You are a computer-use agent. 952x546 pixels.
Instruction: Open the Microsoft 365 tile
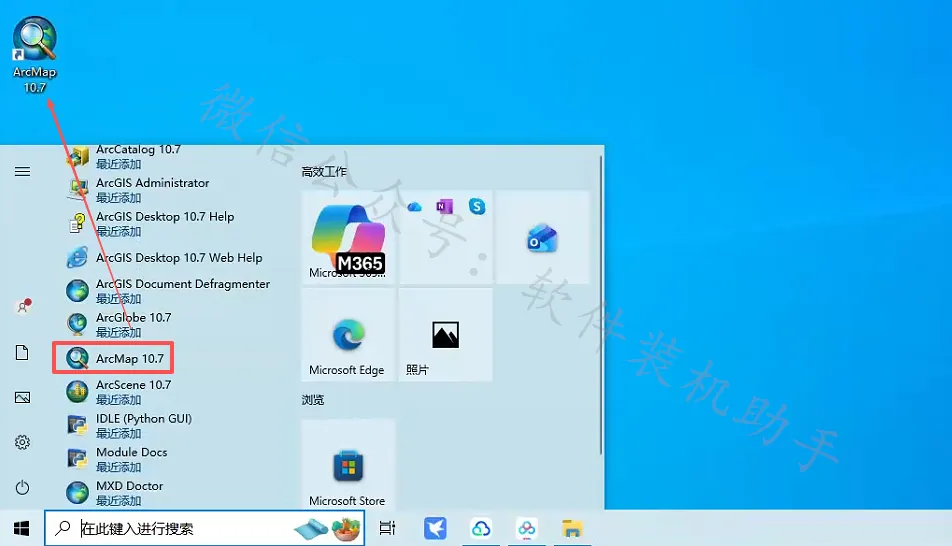(x=348, y=237)
